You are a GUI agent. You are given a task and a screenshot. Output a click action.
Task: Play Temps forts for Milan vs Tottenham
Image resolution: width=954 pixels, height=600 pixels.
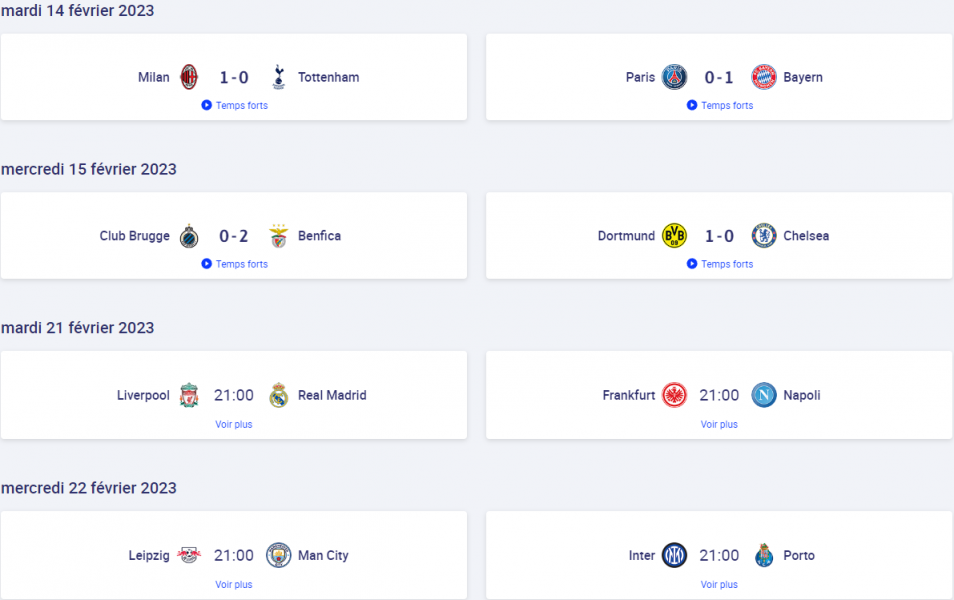pos(234,105)
